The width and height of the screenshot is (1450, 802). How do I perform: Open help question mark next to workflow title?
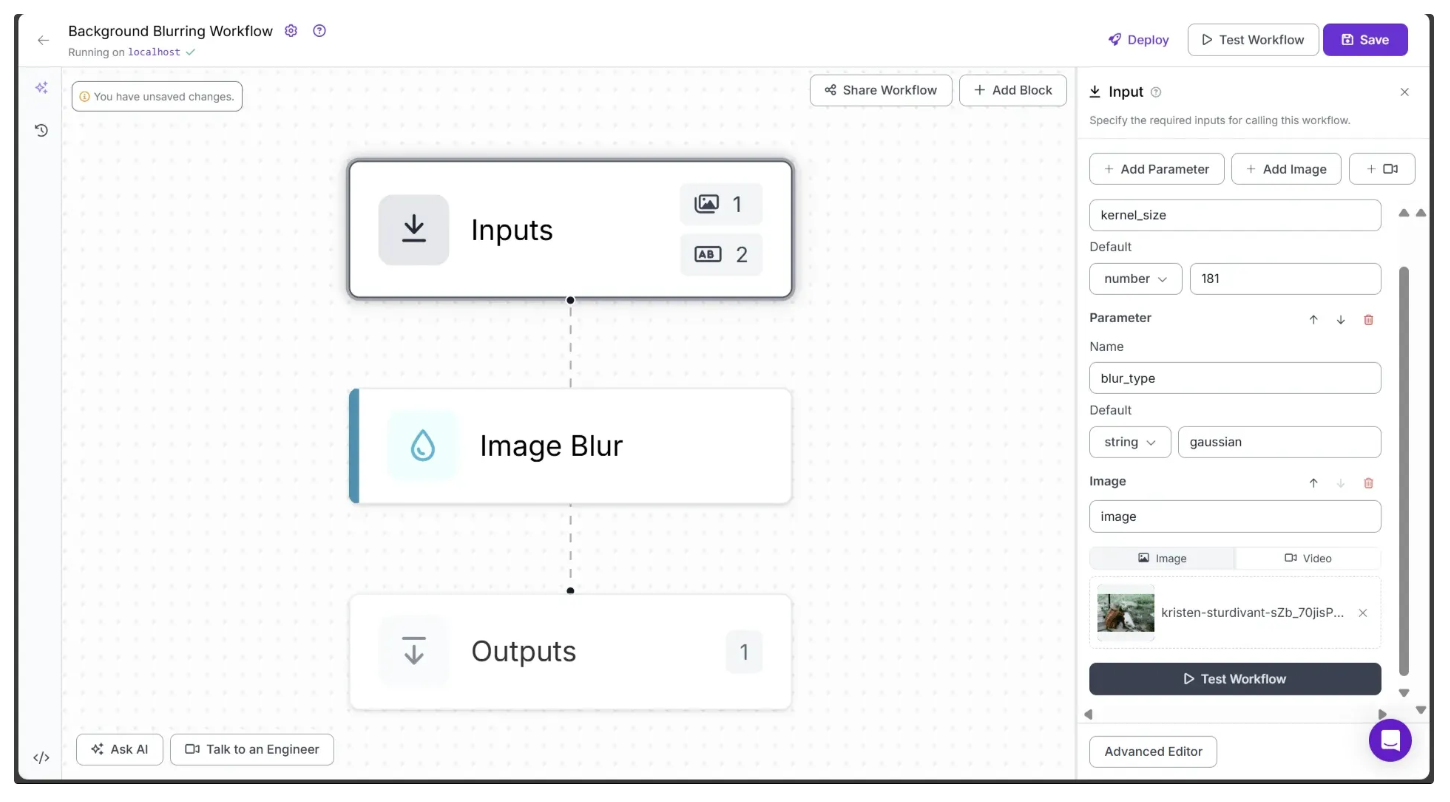(319, 31)
